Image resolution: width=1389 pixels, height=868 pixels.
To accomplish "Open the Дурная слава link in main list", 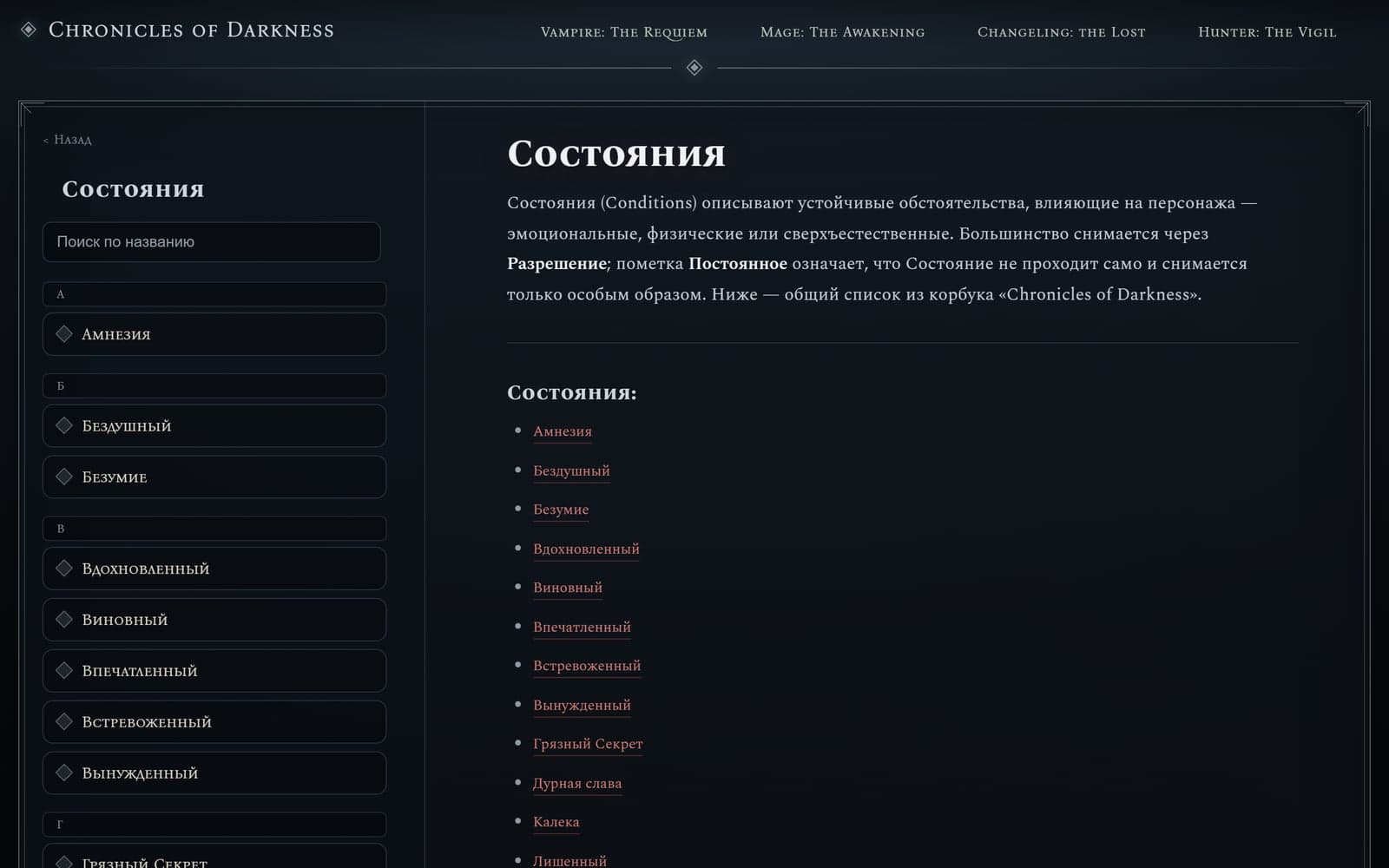I will [x=577, y=783].
